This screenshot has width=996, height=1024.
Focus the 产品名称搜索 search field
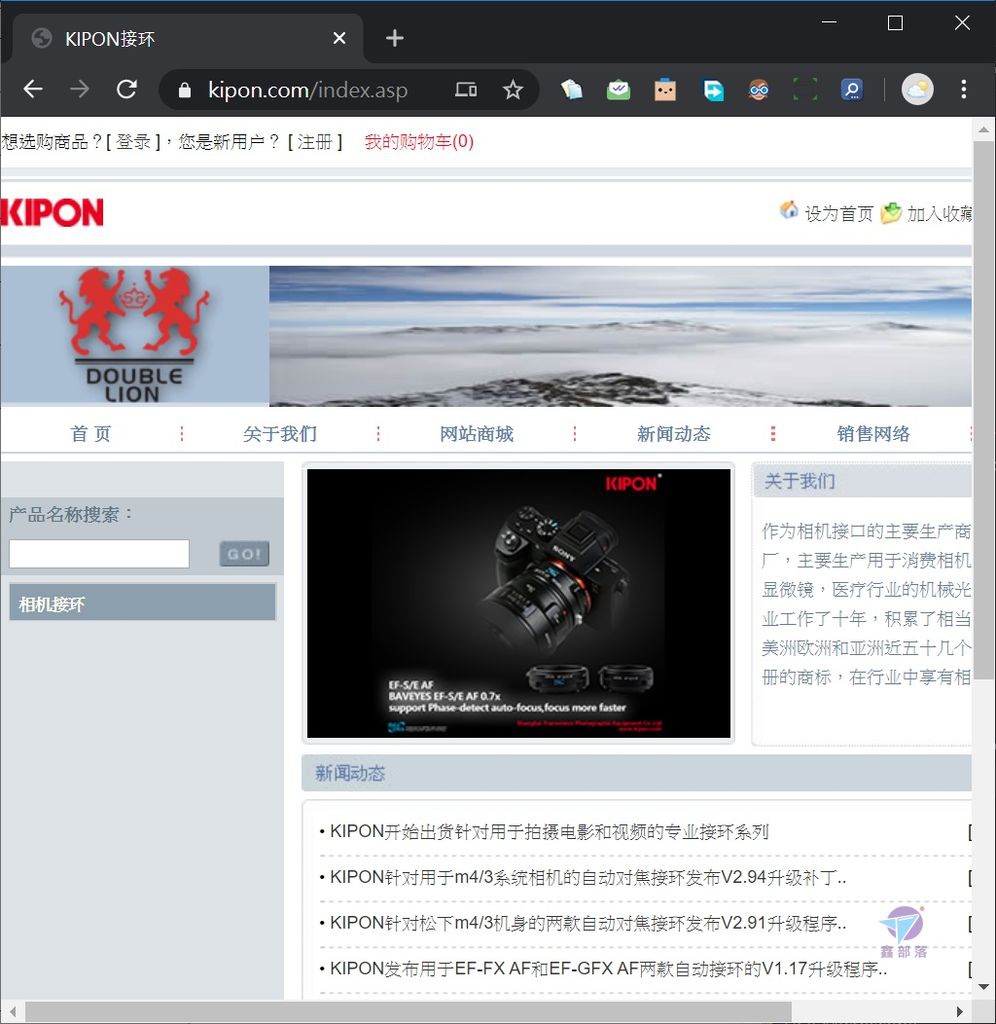99,554
